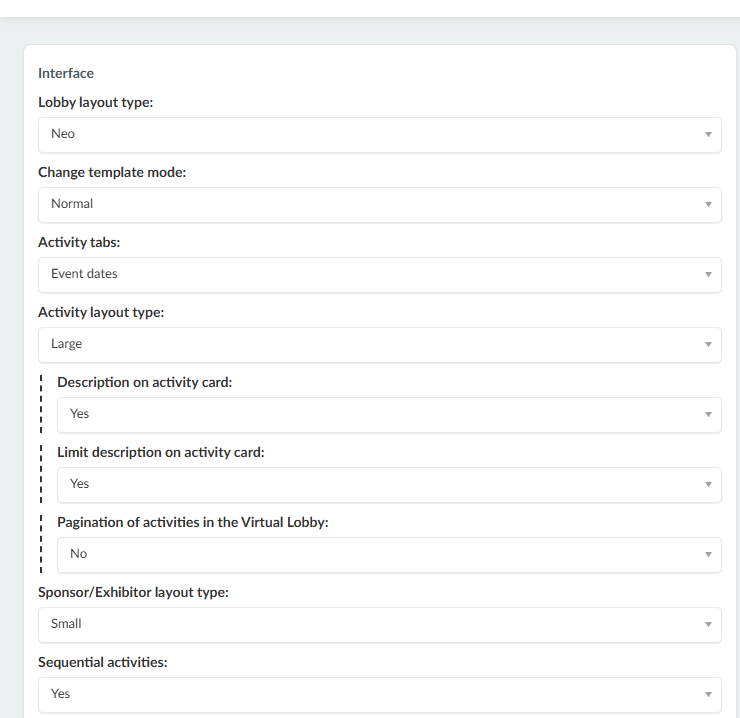Click the arrow beside Small option
Screen dimensions: 740x718
(x=708, y=625)
